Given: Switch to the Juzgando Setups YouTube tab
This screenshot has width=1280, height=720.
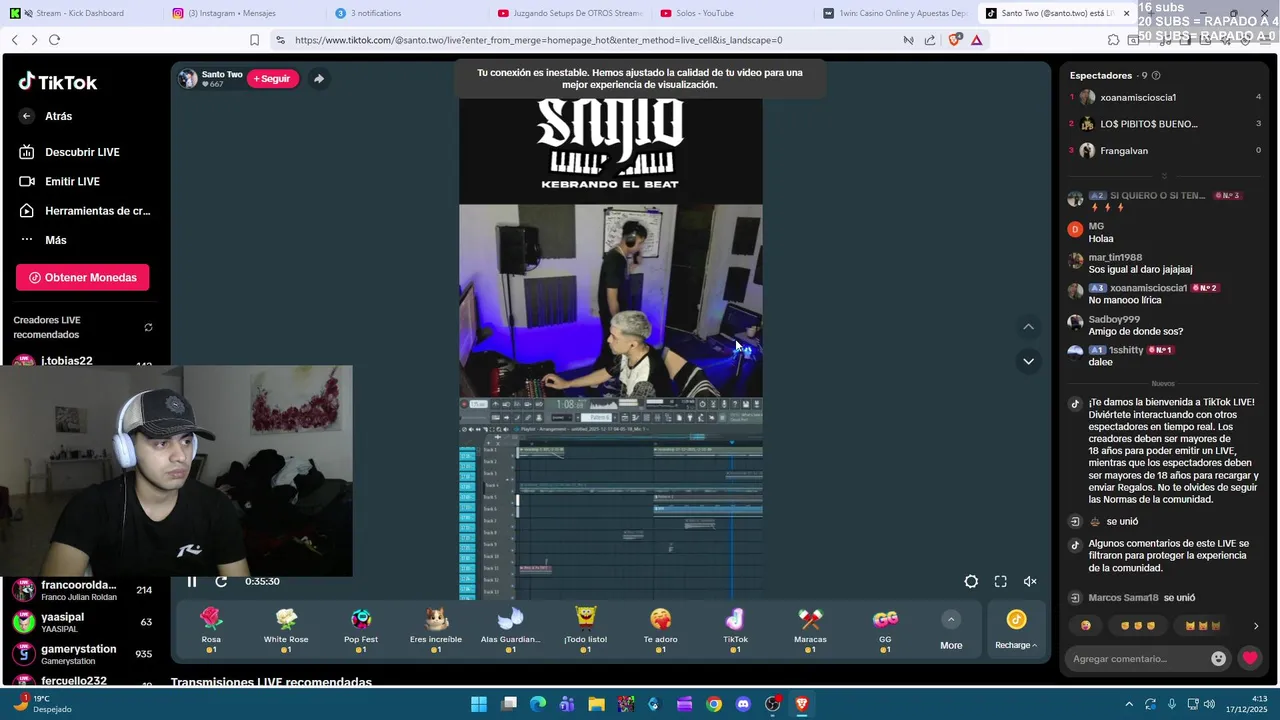Looking at the screenshot, I should 570,13.
